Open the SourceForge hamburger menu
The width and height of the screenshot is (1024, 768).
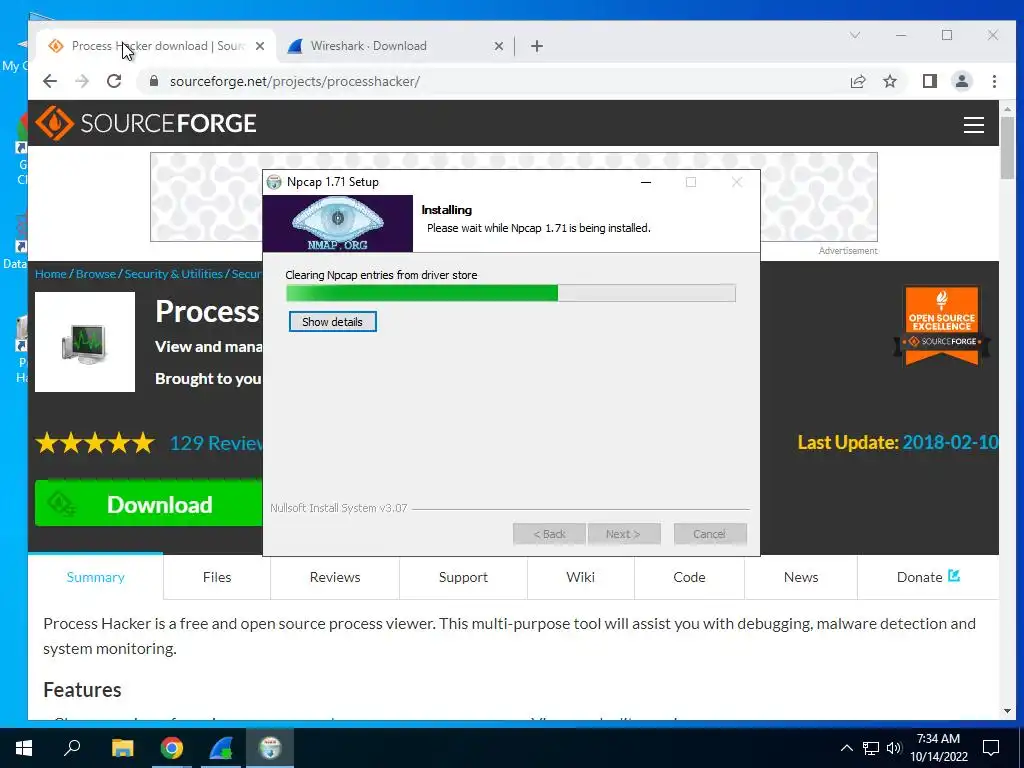[x=974, y=124]
